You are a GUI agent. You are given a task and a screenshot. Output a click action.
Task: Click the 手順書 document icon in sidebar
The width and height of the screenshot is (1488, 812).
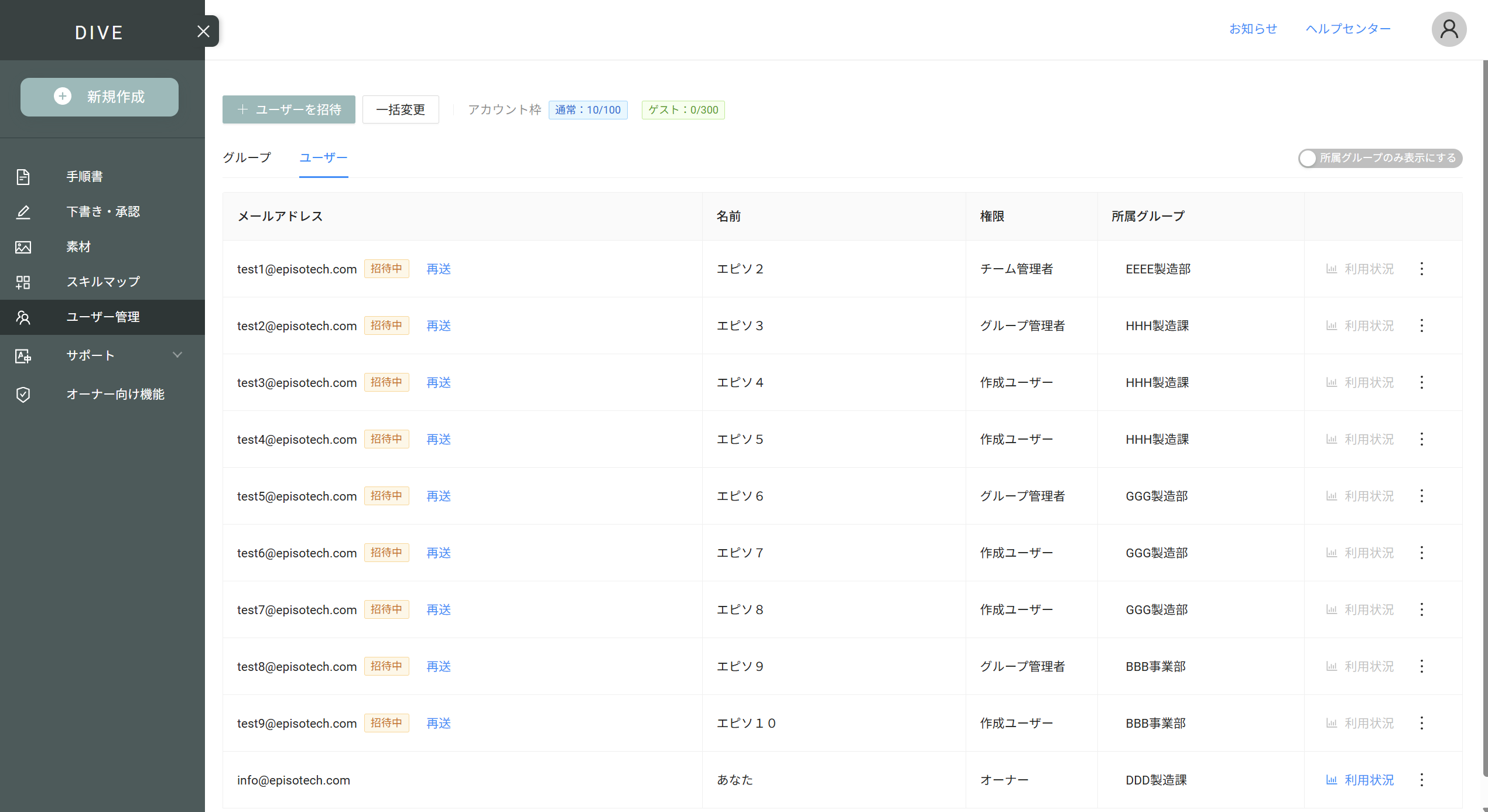click(23, 177)
